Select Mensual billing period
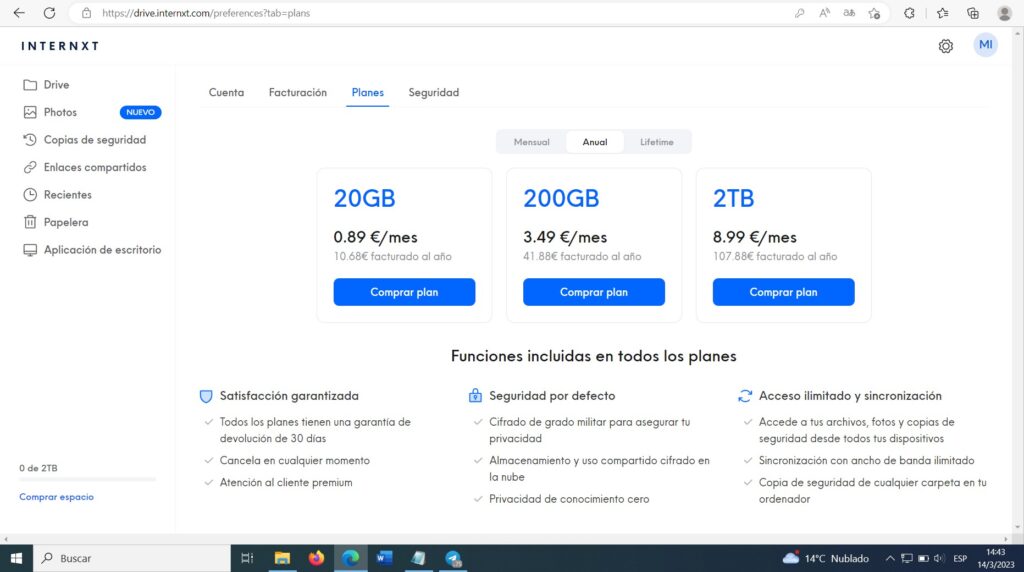 tap(531, 142)
